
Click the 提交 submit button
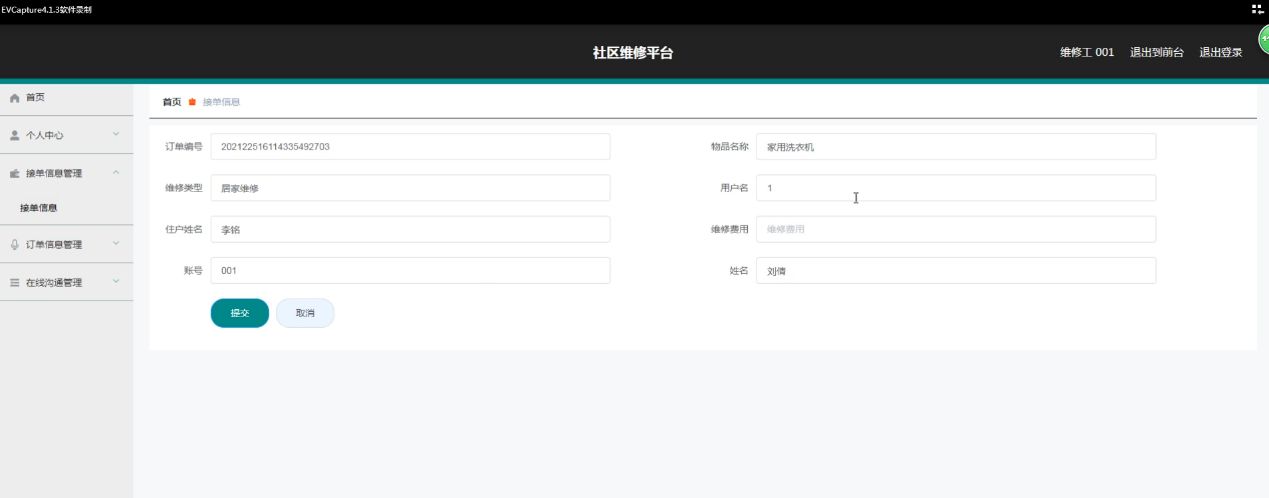pos(240,313)
